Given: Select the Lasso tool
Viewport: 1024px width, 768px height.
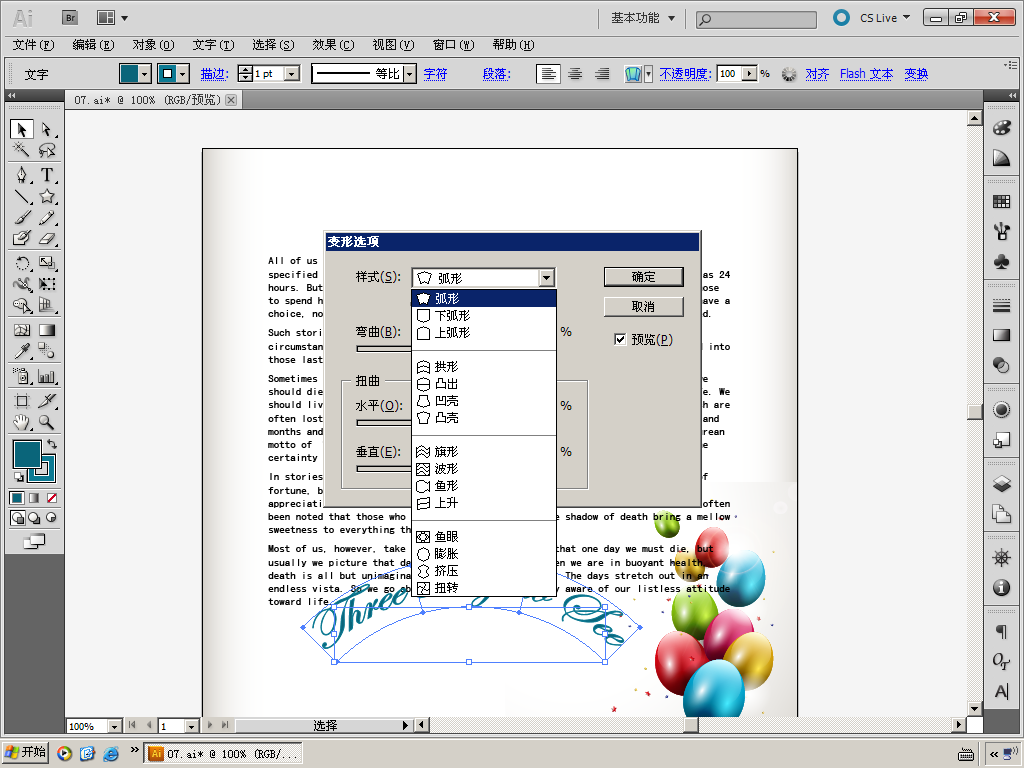Looking at the screenshot, I should [46, 150].
